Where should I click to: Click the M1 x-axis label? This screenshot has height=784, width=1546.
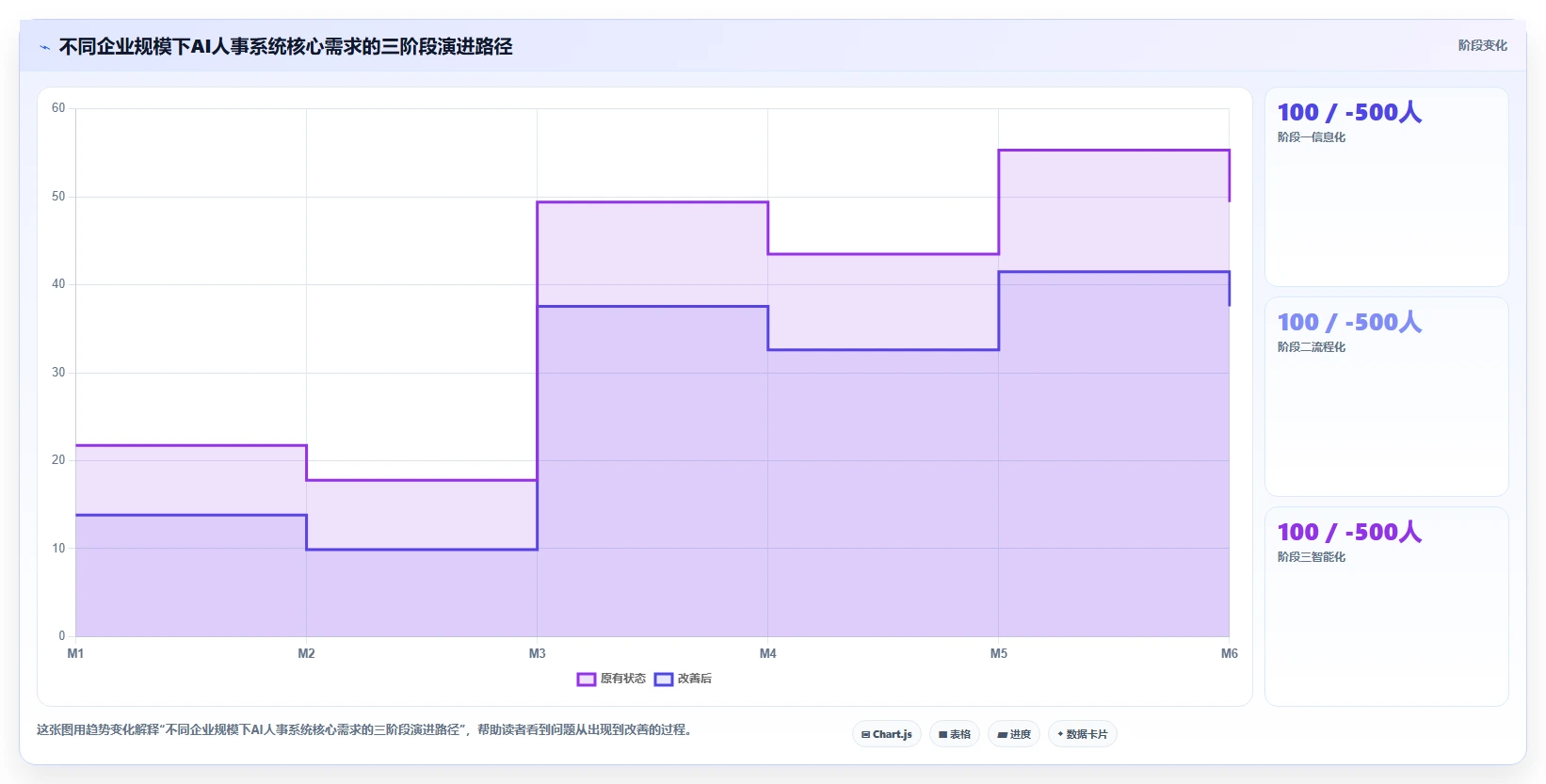75,653
